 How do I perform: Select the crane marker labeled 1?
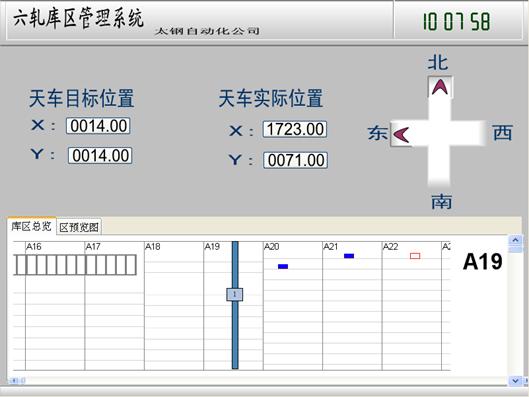coord(234,294)
